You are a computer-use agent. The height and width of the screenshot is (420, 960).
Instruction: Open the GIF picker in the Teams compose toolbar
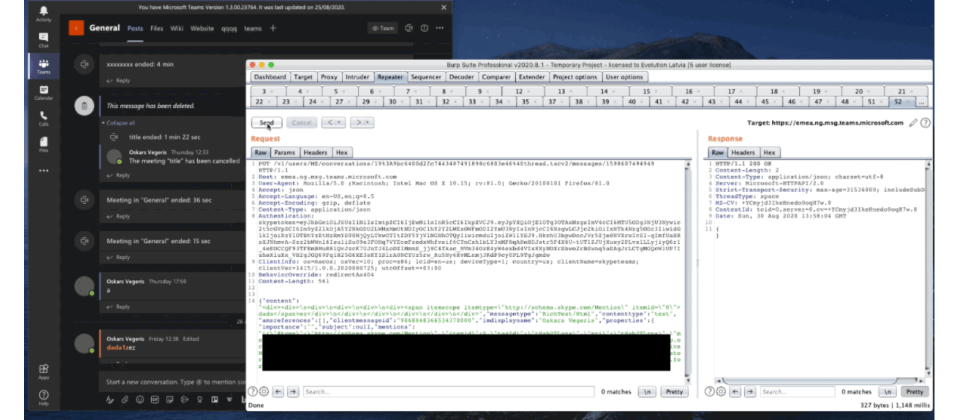(x=155, y=400)
